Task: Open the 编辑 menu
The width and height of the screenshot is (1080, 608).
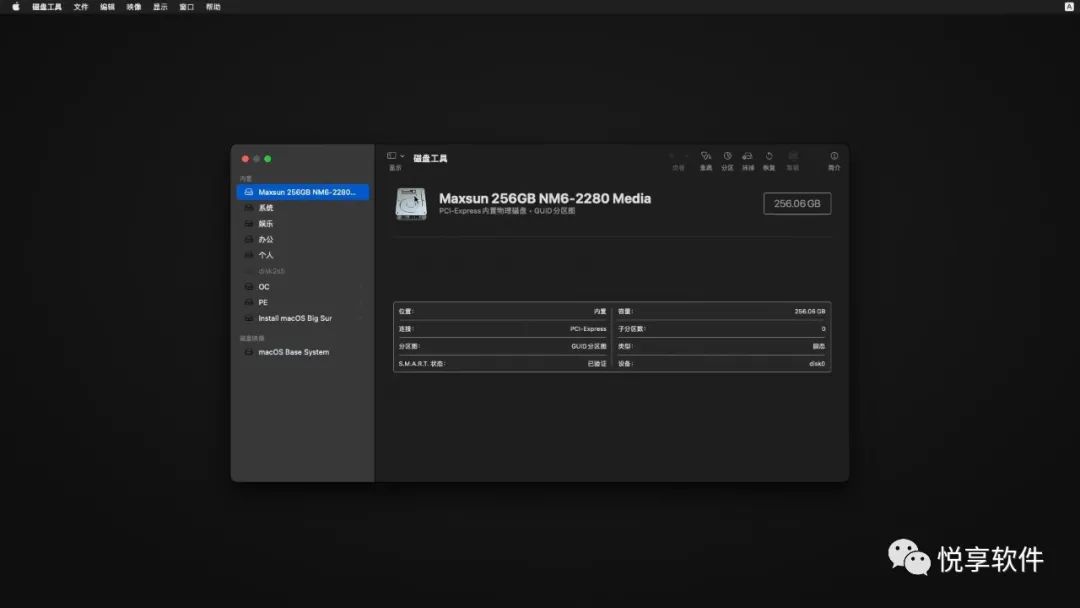Action: pos(107,7)
